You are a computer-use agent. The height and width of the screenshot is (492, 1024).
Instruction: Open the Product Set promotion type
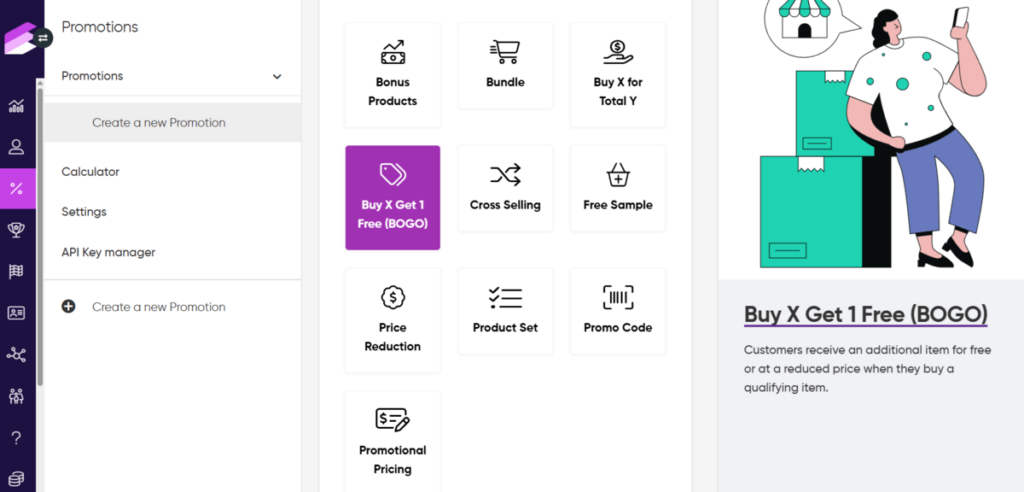pyautogui.click(x=505, y=311)
